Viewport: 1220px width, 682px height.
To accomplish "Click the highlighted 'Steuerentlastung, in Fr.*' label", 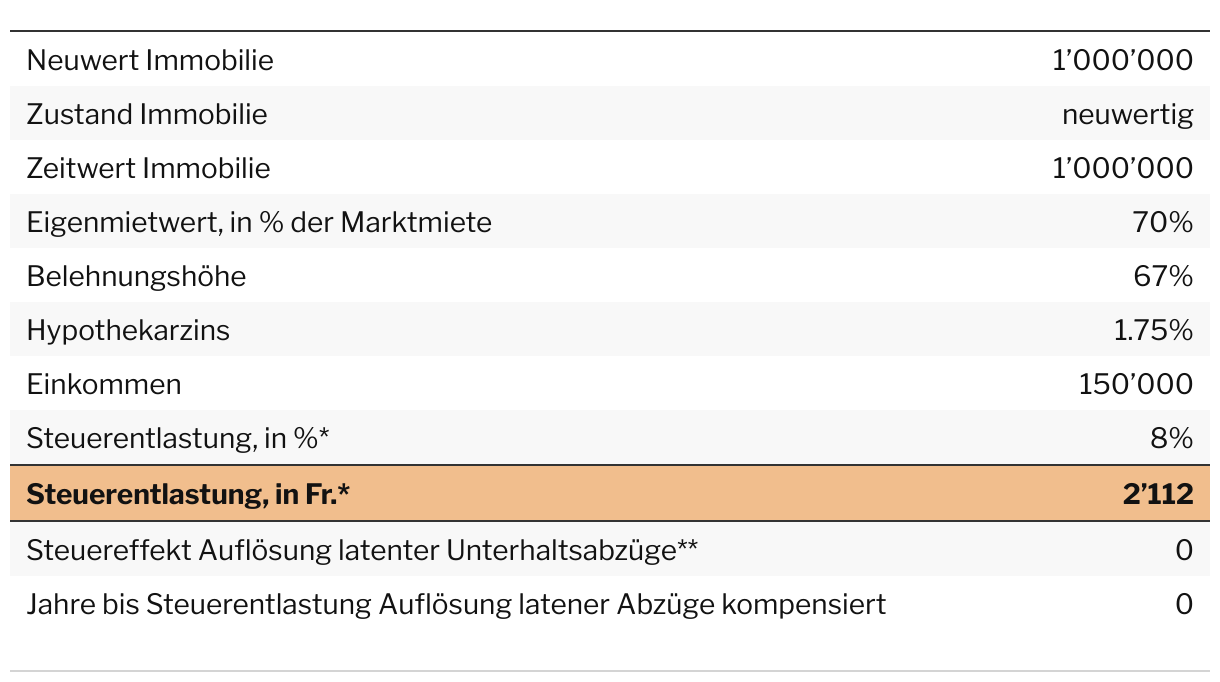I will (x=188, y=494).
